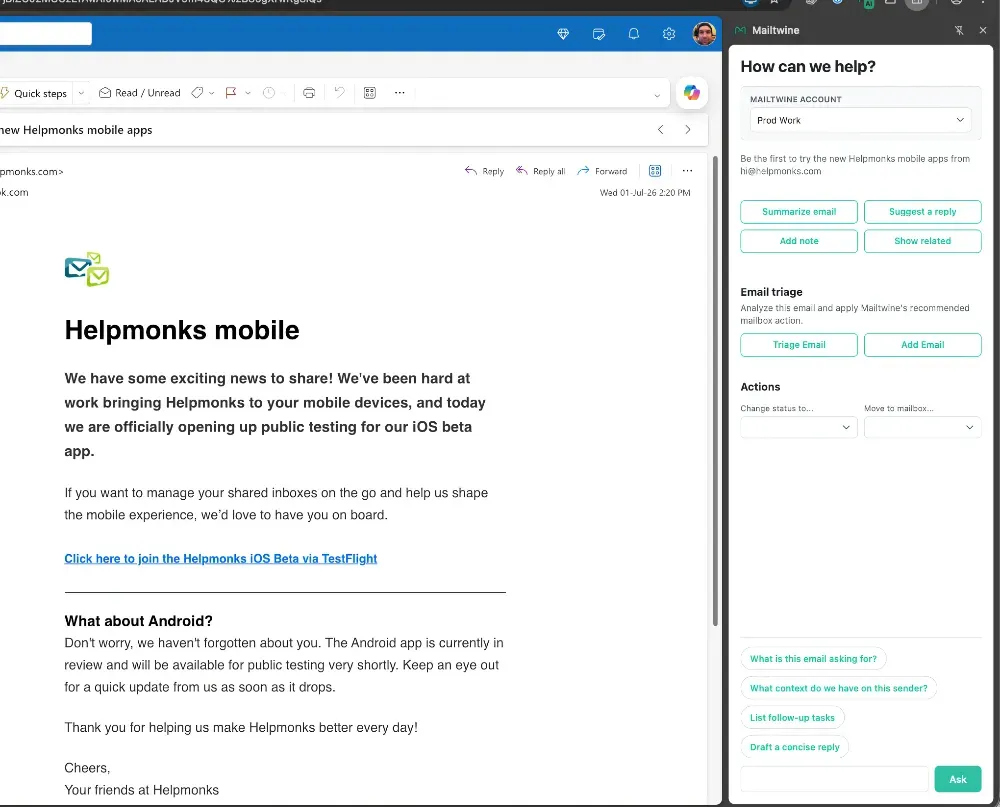Go to previous message arrow
Viewport: 1000px width, 807px height.
point(661,130)
